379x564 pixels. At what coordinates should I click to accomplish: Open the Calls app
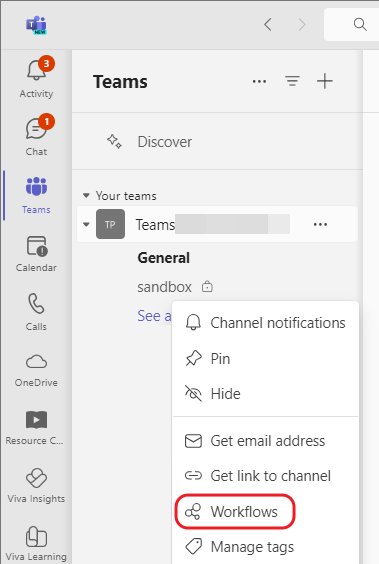coord(36,311)
